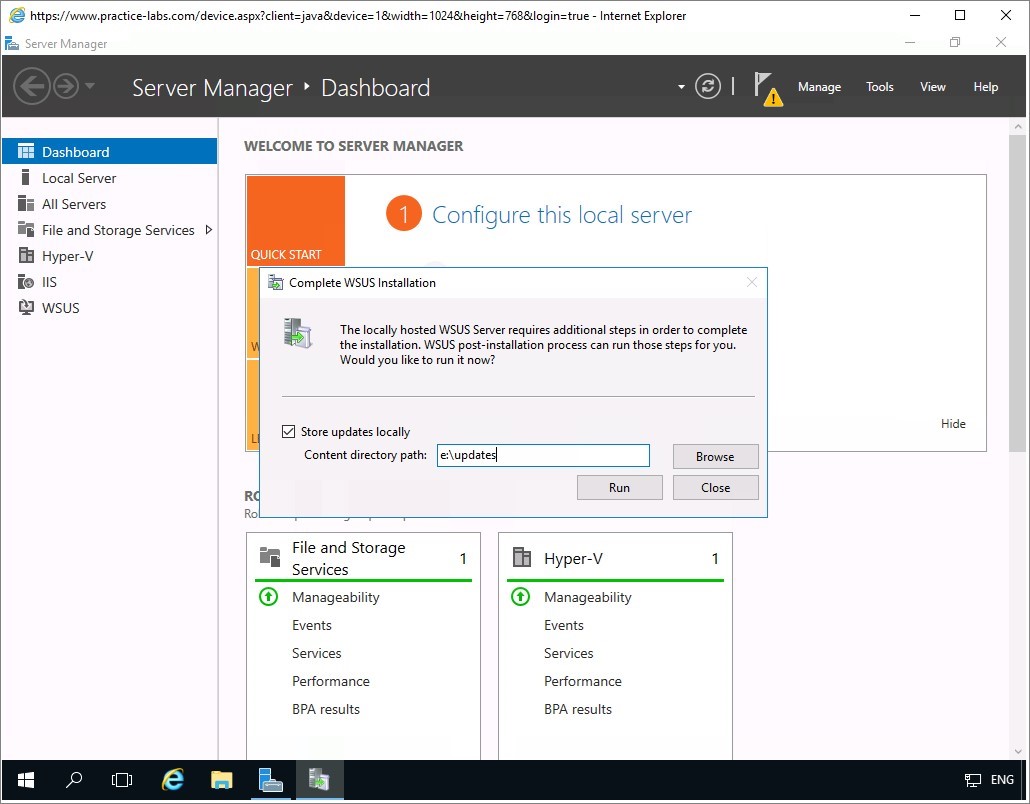
Task: Open the navigation history dropdown arrow
Action: pyautogui.click(x=90, y=87)
